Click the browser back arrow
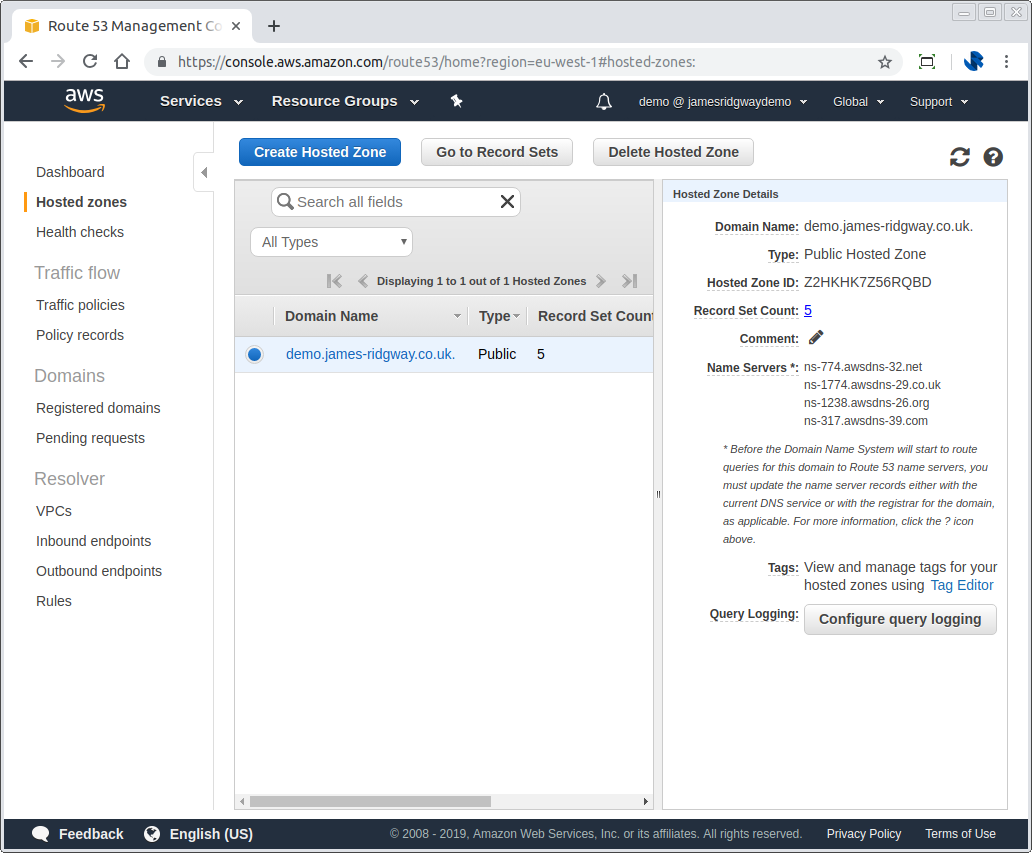Screen dimensions: 1032x853 (26, 62)
